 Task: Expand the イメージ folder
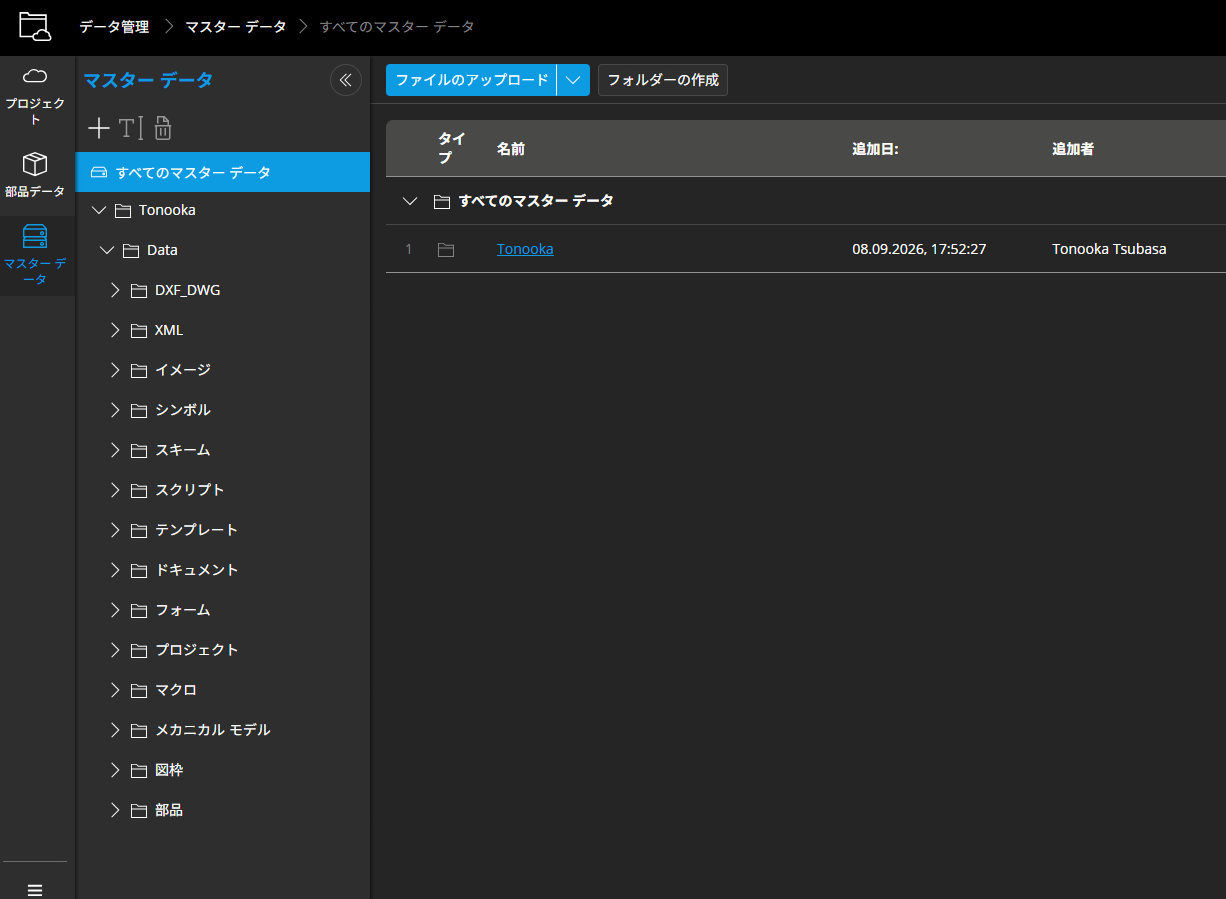click(115, 370)
